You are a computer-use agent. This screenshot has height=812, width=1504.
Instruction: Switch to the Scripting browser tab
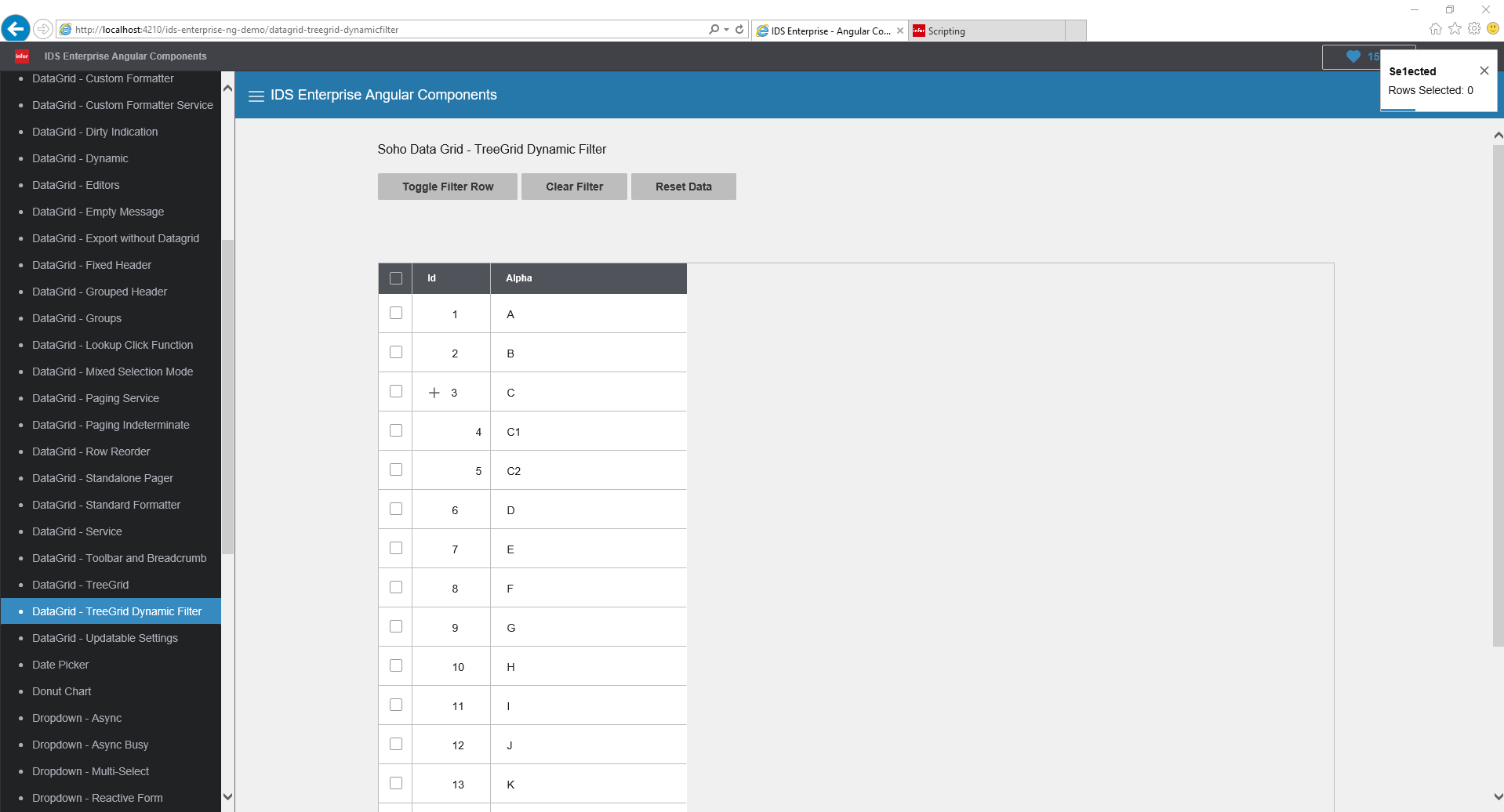click(986, 31)
